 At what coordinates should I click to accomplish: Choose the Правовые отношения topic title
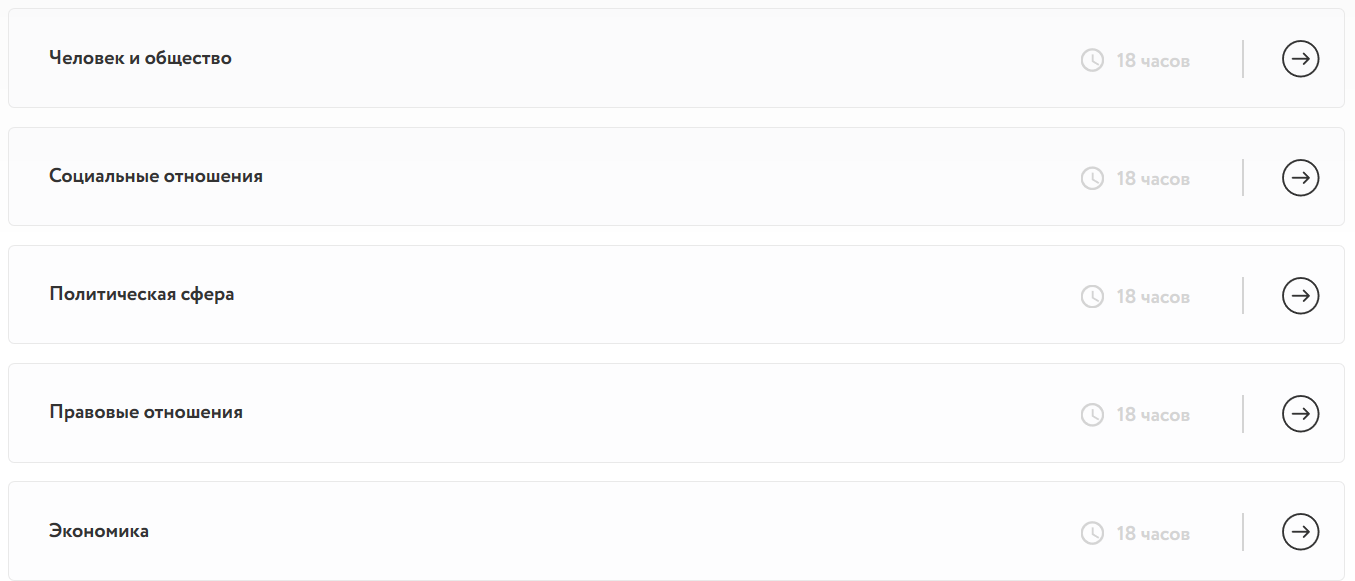(146, 412)
